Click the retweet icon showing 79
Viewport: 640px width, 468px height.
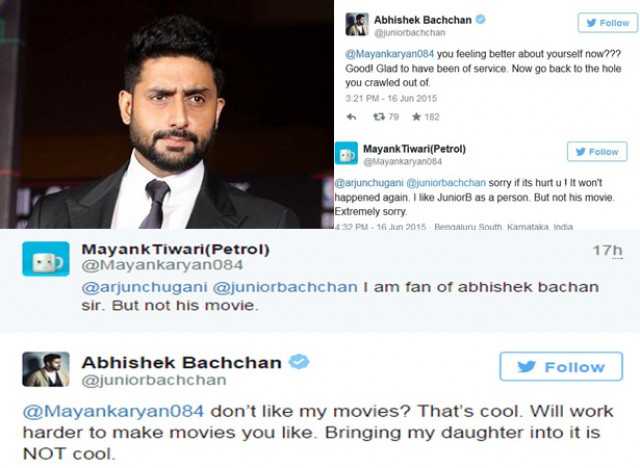click(379, 117)
